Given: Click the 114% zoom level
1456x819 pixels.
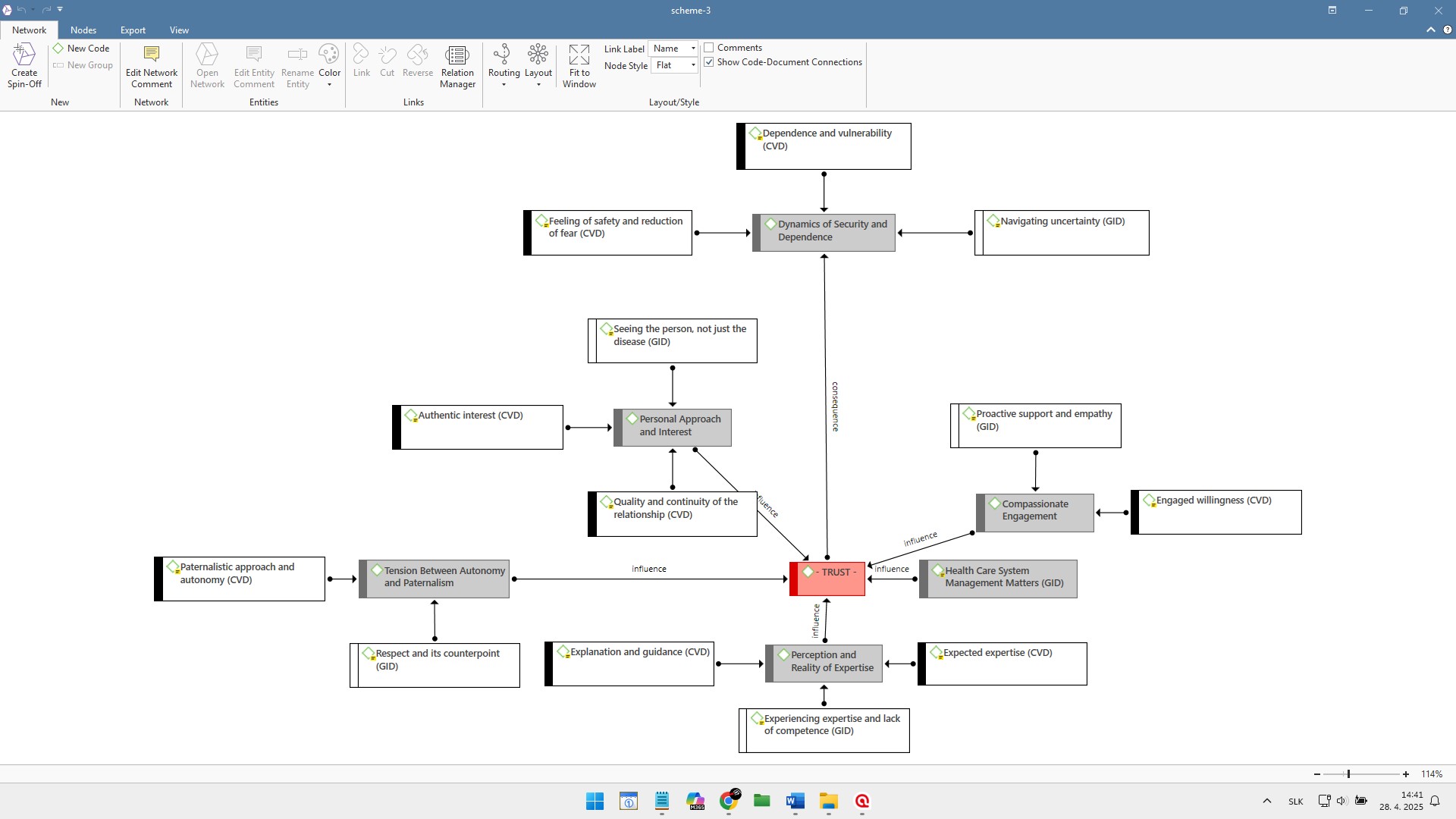Looking at the screenshot, I should (x=1432, y=774).
